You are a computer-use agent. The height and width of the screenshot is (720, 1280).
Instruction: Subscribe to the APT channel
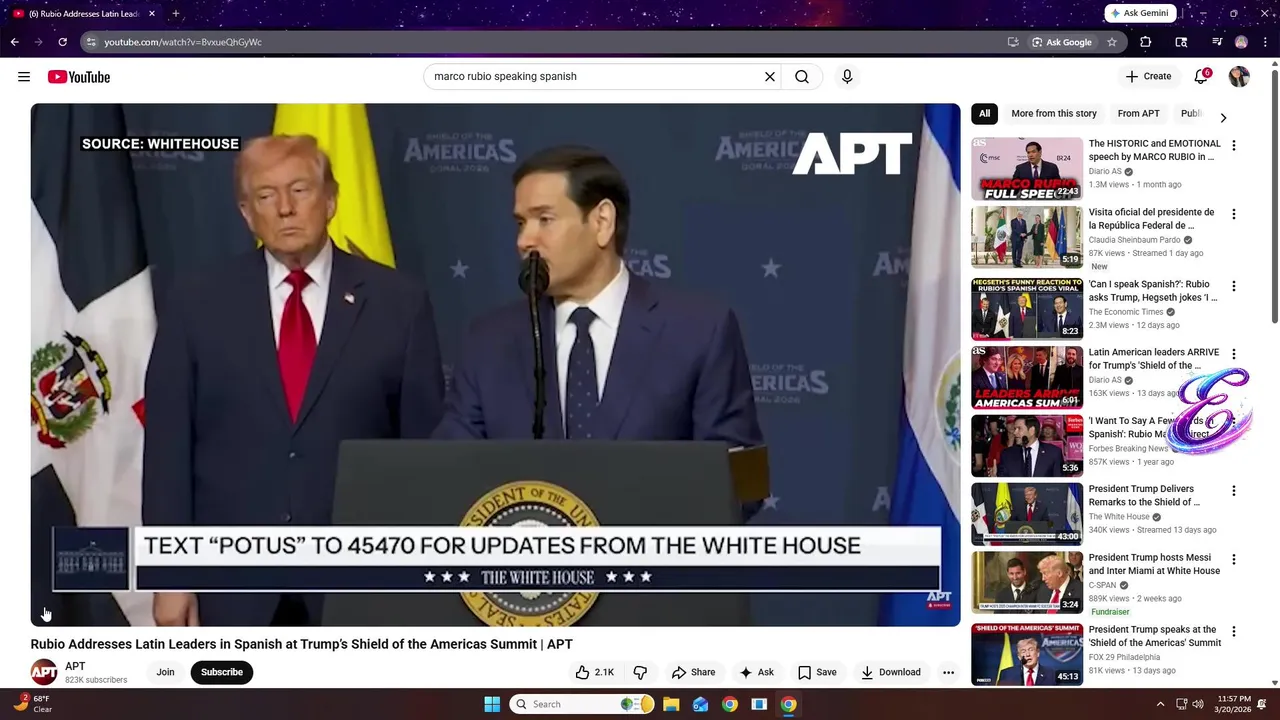(222, 672)
